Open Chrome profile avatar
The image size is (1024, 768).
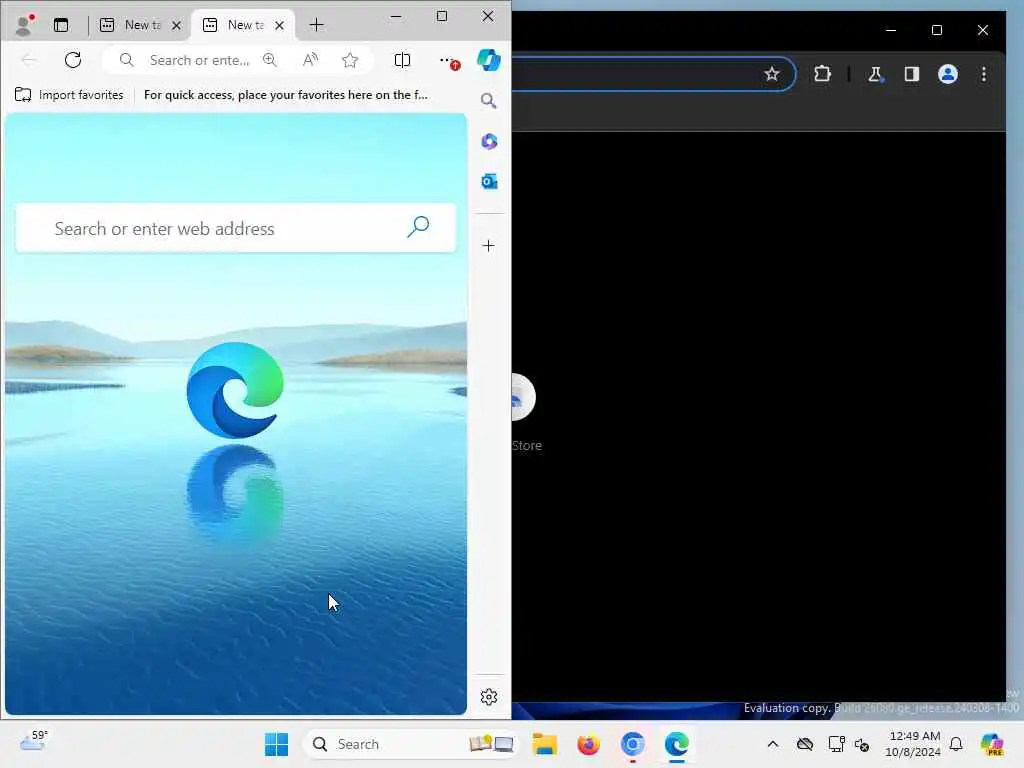(x=948, y=74)
